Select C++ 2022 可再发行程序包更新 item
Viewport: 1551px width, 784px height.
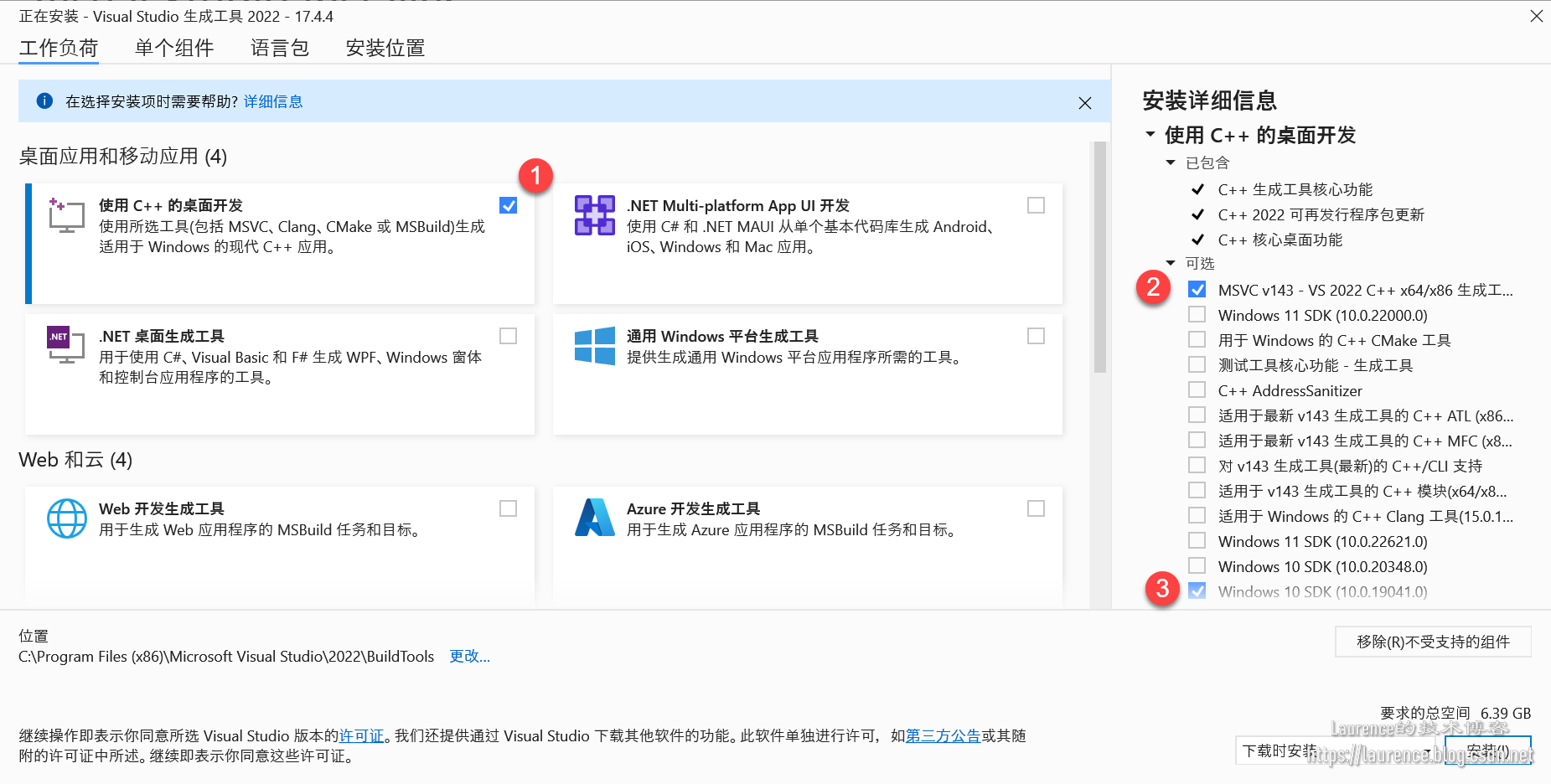click(1321, 214)
